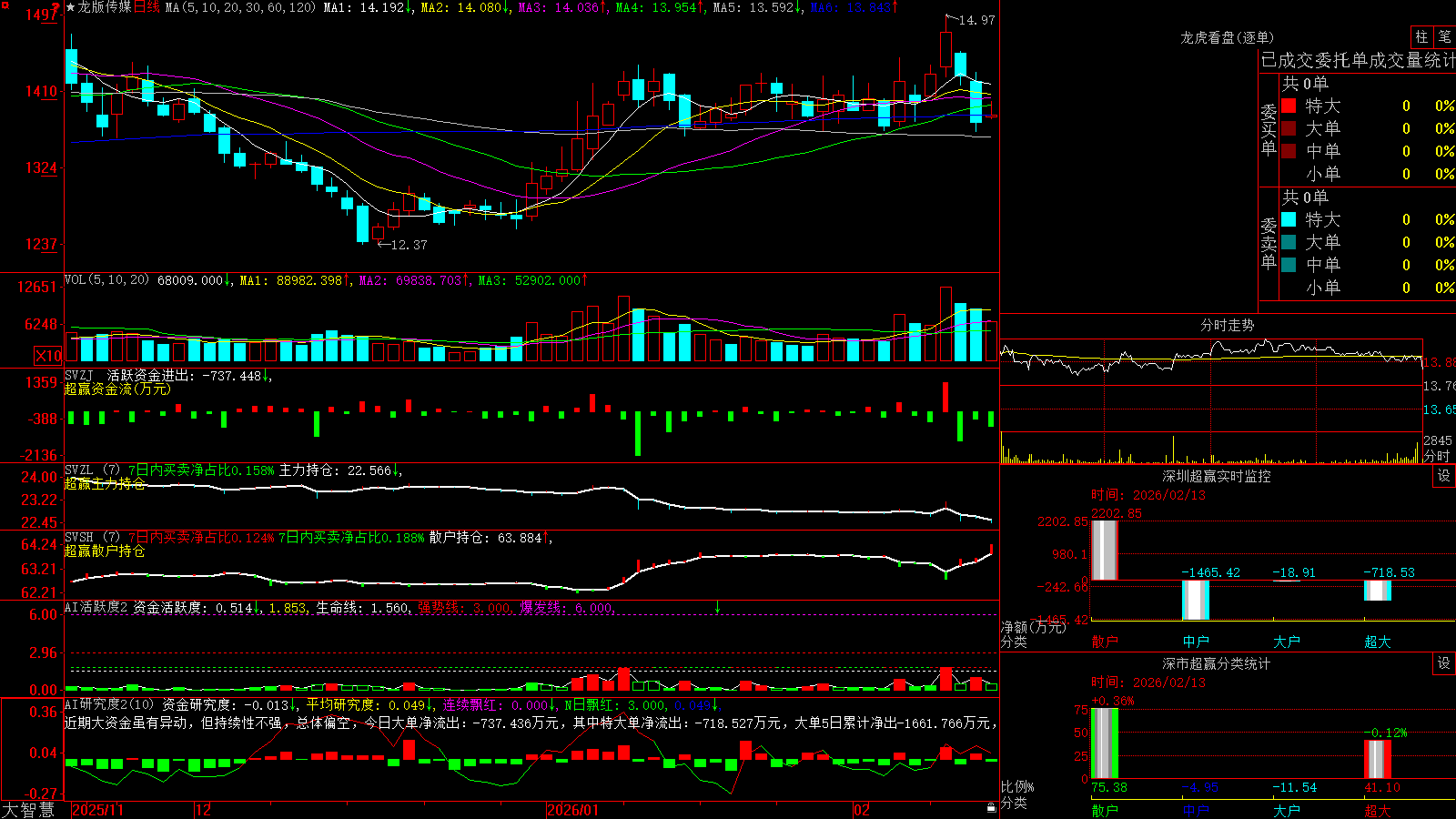The width and height of the screenshot is (1456, 819).
Task: Click the 分时走势 panel title
Action: click(1227, 325)
